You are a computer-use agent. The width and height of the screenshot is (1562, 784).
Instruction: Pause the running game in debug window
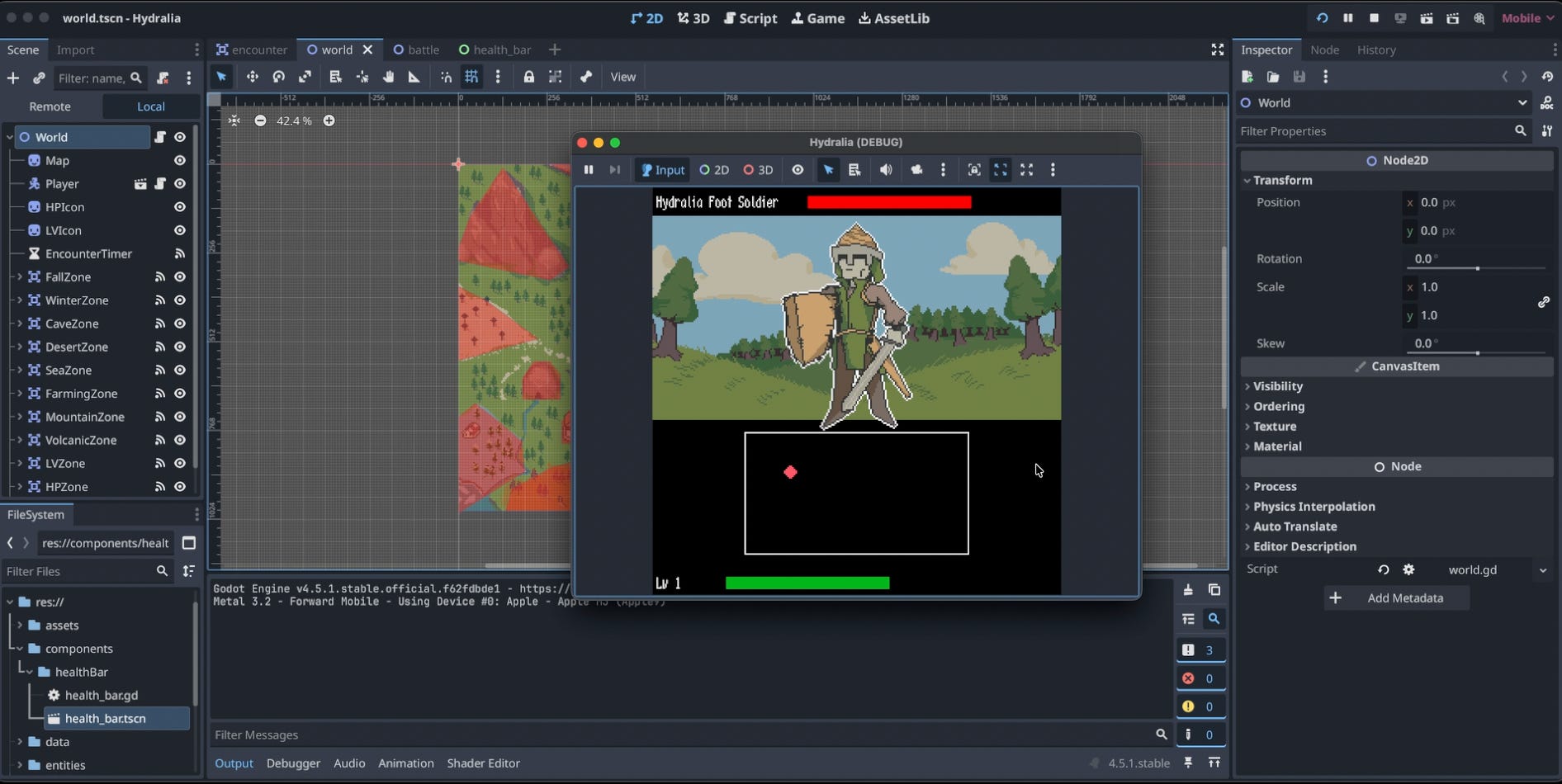[589, 170]
